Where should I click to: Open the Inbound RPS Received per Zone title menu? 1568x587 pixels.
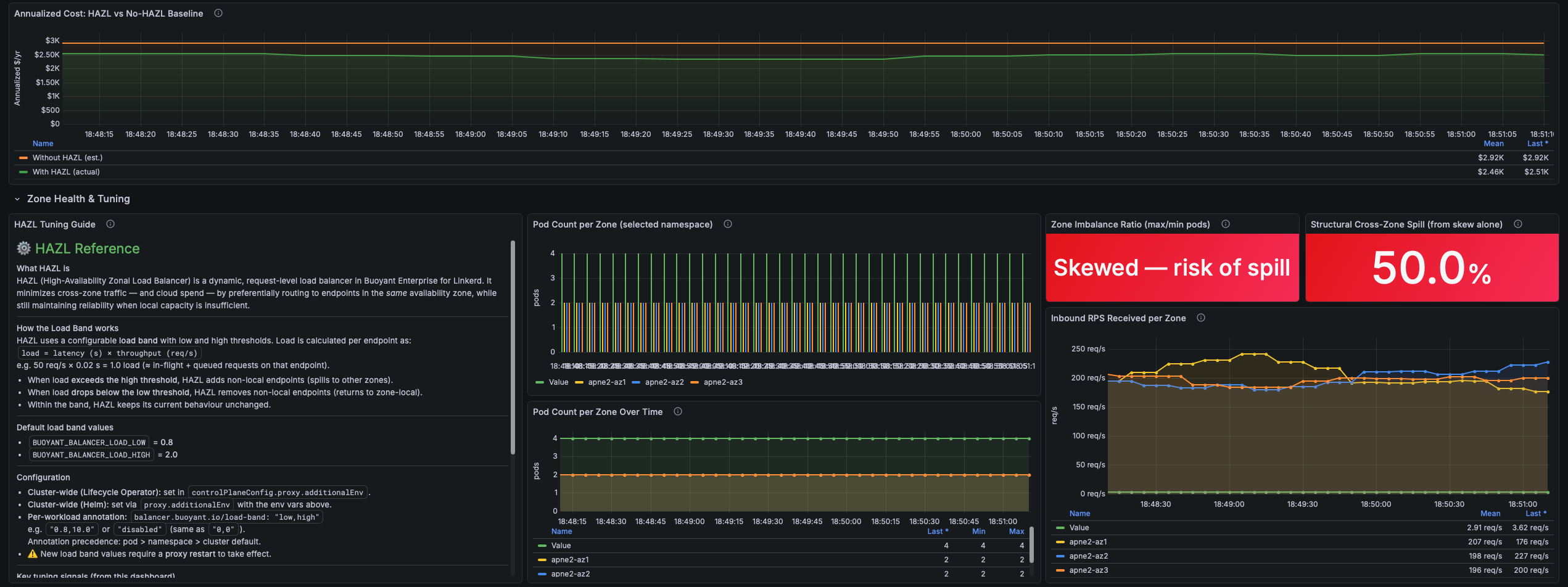coord(1118,318)
